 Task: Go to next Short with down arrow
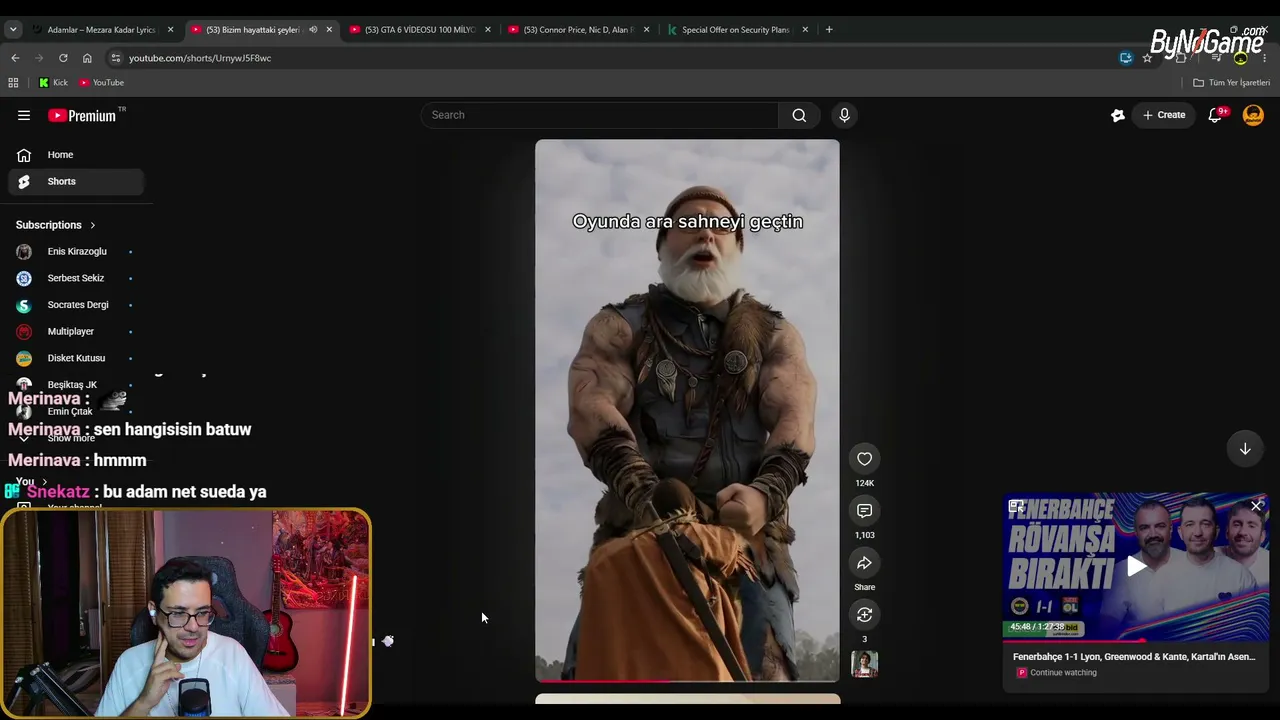click(1245, 449)
